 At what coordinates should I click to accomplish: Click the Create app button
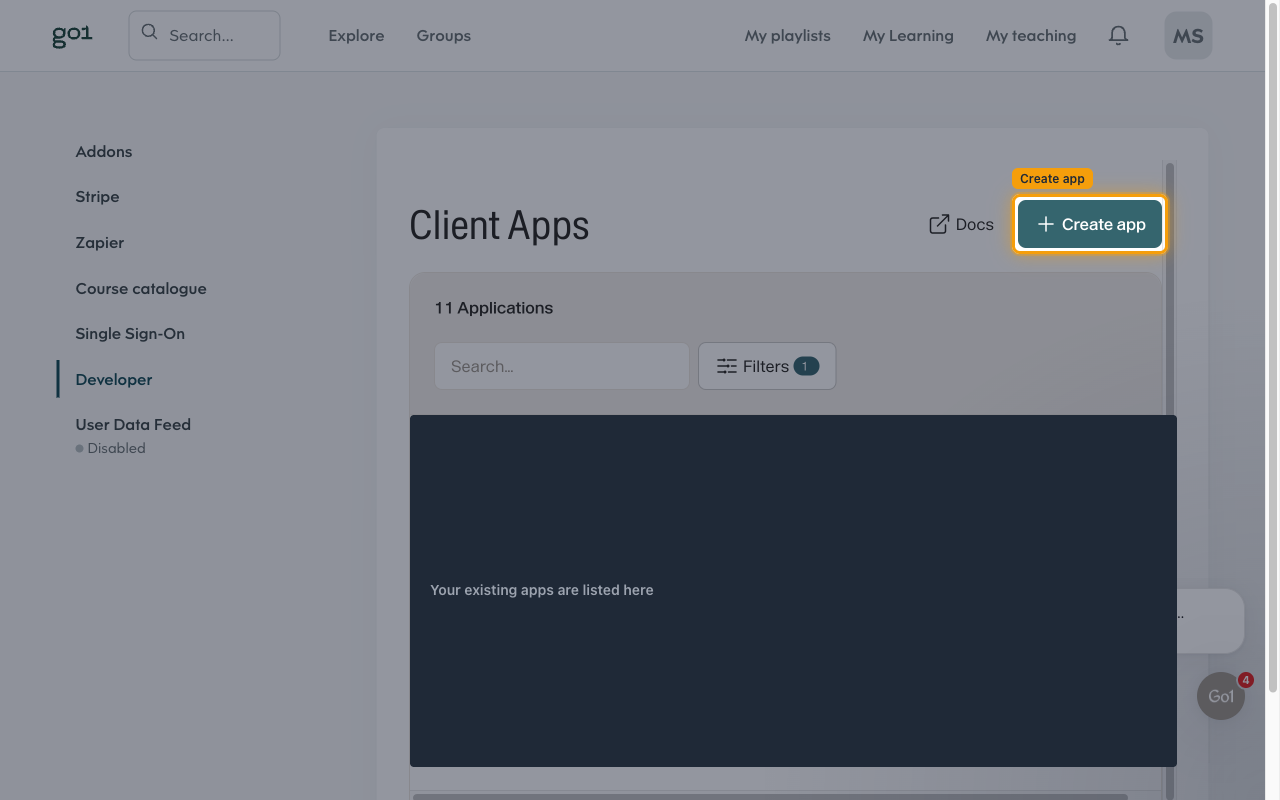click(1090, 224)
